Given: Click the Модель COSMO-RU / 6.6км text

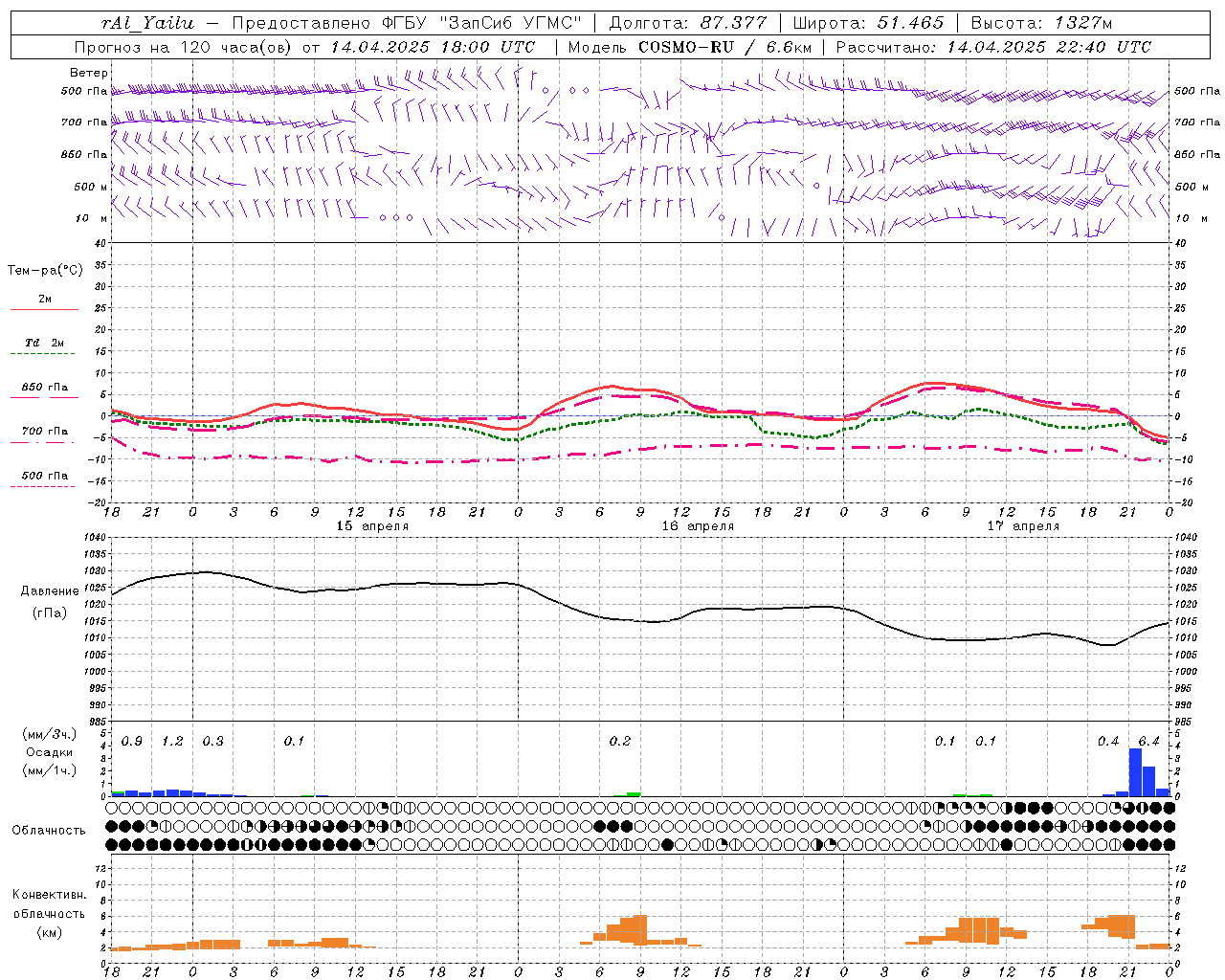Looking at the screenshot, I should pos(690,47).
